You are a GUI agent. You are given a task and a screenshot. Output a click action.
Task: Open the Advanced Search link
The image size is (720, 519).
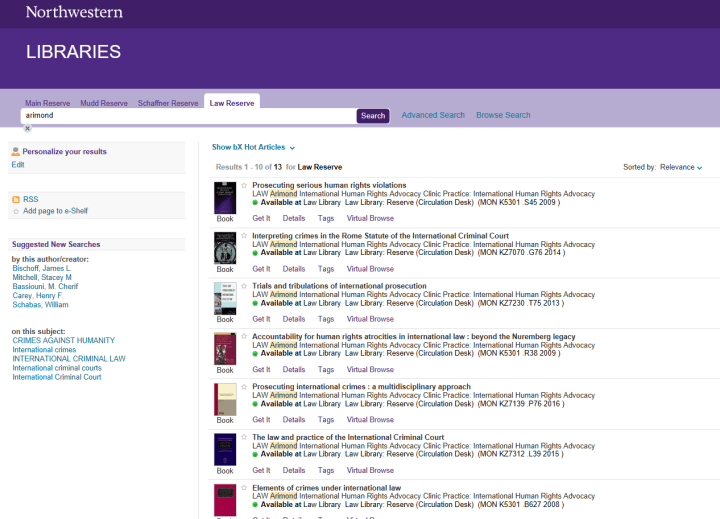pyautogui.click(x=433, y=115)
